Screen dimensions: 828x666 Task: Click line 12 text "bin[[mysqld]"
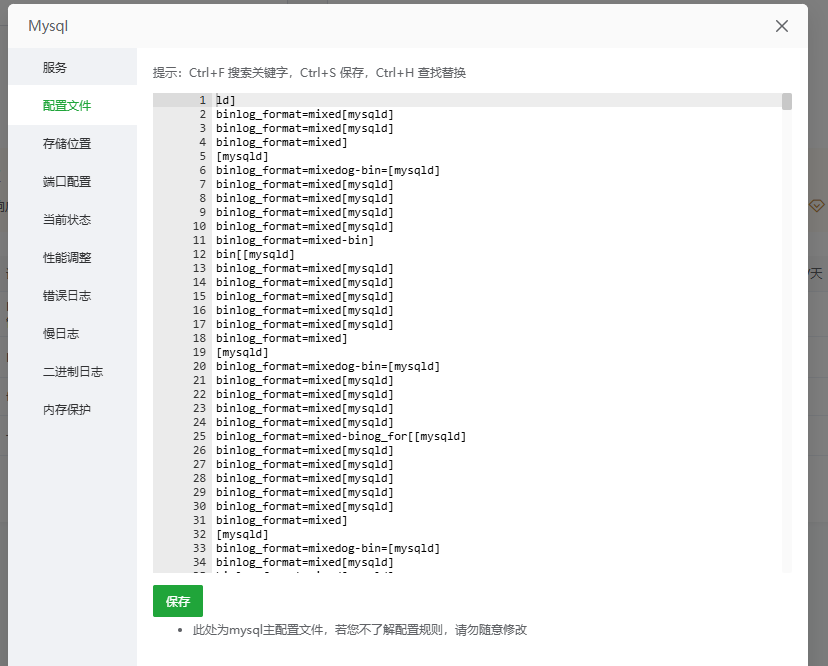tap(255, 254)
